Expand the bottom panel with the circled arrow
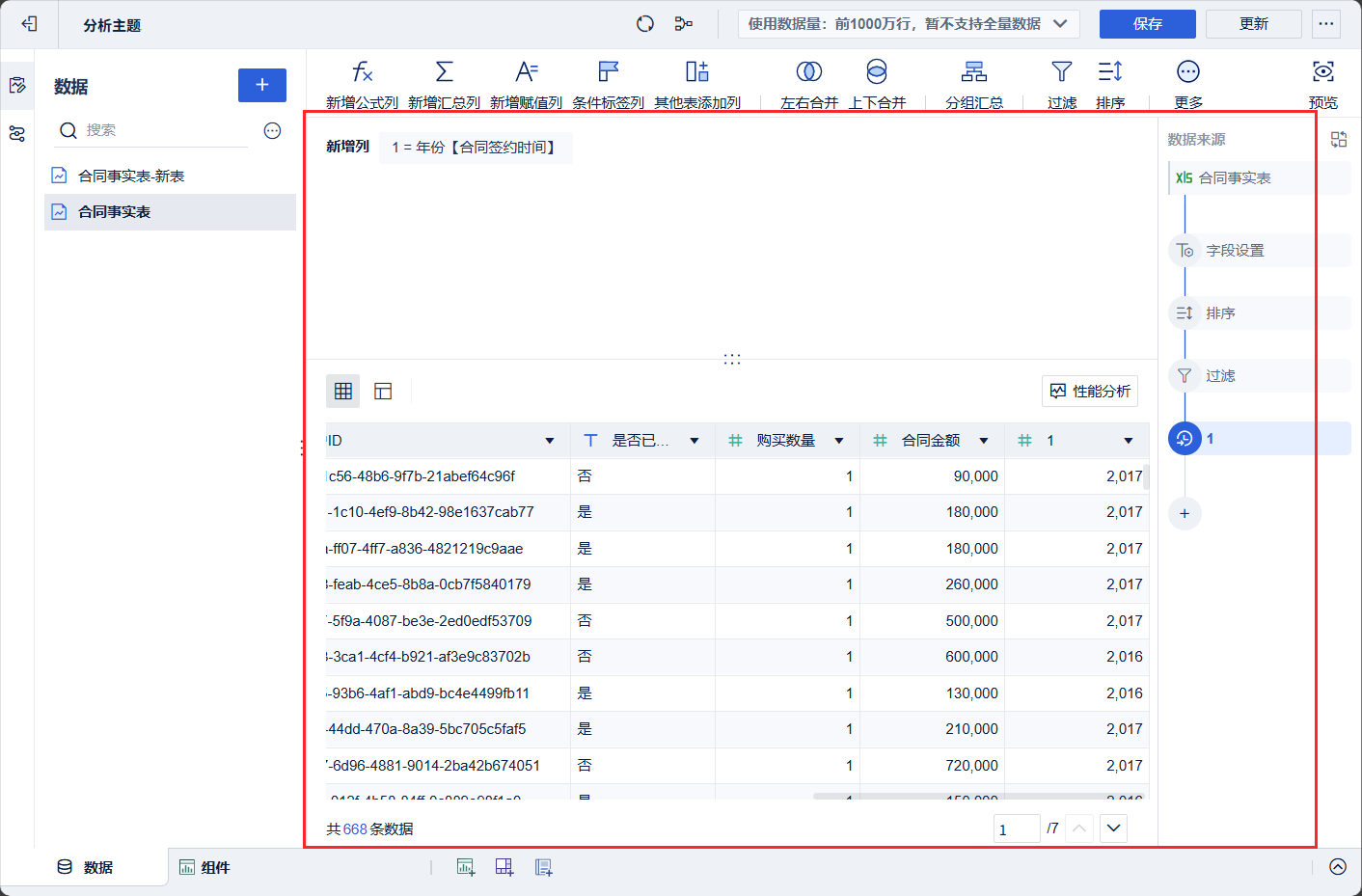1362x896 pixels. (1338, 867)
